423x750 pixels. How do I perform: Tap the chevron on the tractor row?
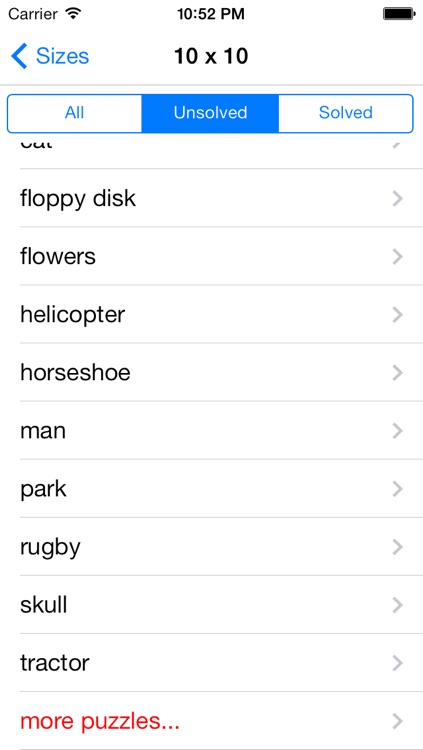click(x=397, y=663)
